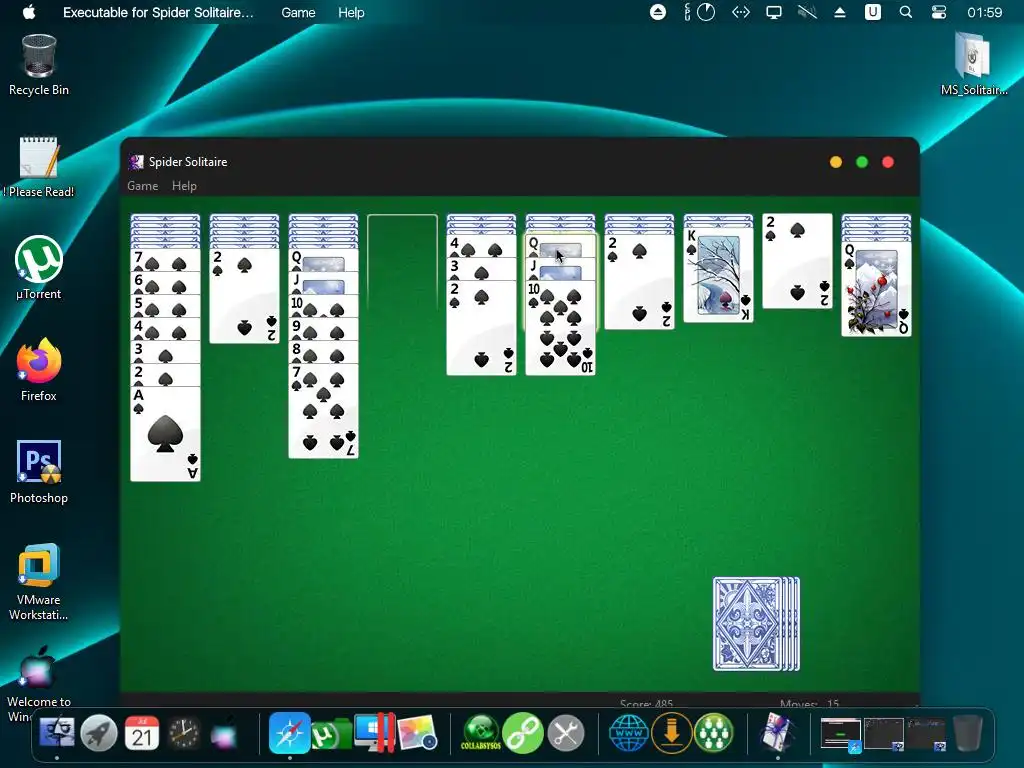
Task: Open the leftmost window thumbnail in dock
Action: tap(841, 734)
